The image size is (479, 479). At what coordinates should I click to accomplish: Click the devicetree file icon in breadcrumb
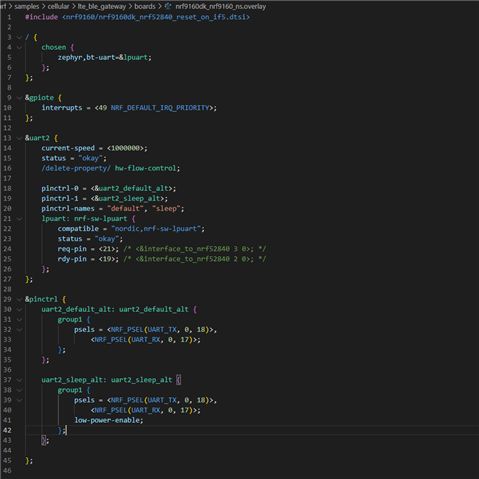coord(168,6)
